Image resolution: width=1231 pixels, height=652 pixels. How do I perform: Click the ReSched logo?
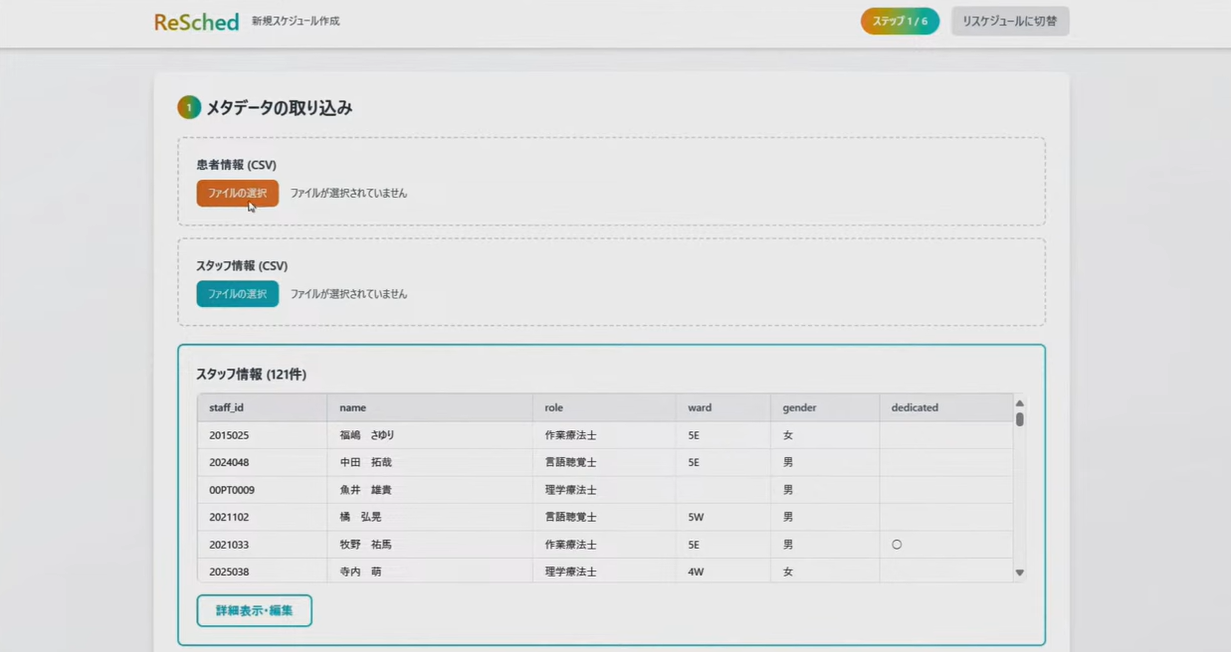(196, 21)
